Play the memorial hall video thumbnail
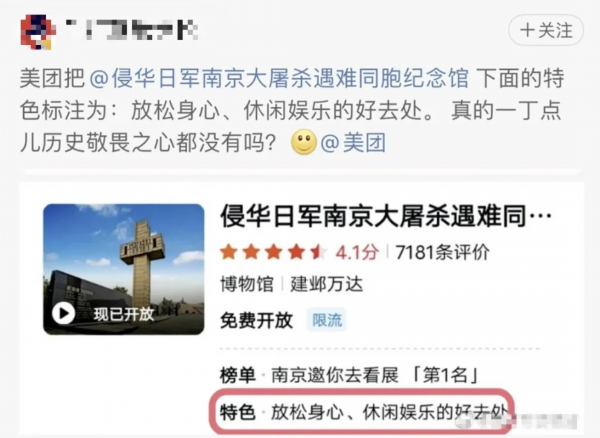The image size is (600, 438). coord(63,314)
